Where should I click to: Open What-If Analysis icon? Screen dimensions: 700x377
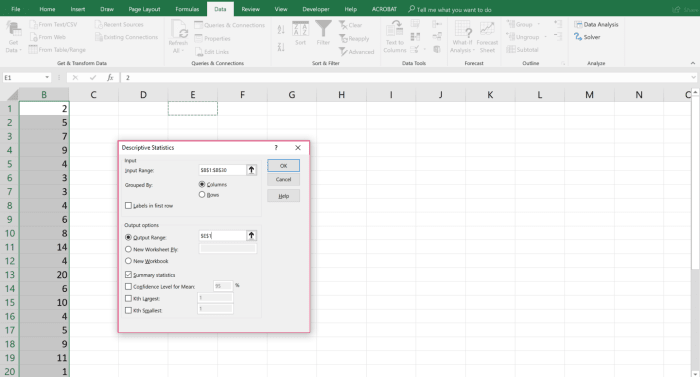[x=462, y=29]
